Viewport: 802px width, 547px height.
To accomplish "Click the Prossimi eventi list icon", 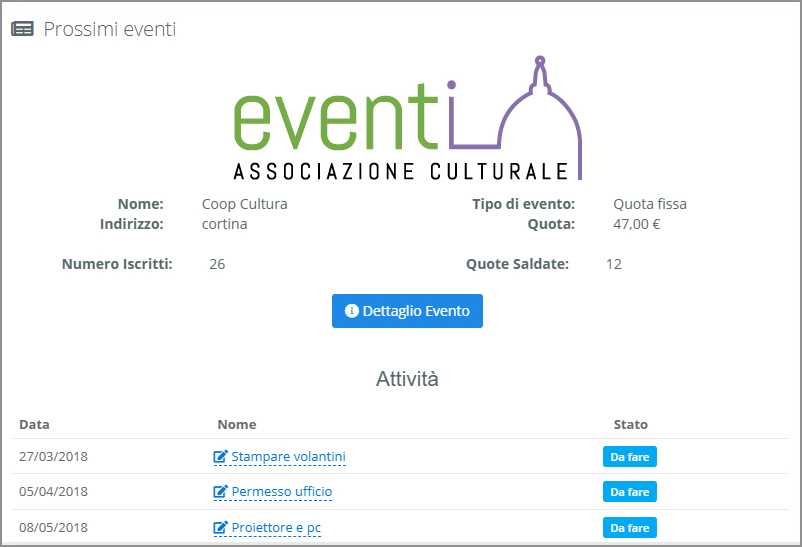I will (22, 29).
